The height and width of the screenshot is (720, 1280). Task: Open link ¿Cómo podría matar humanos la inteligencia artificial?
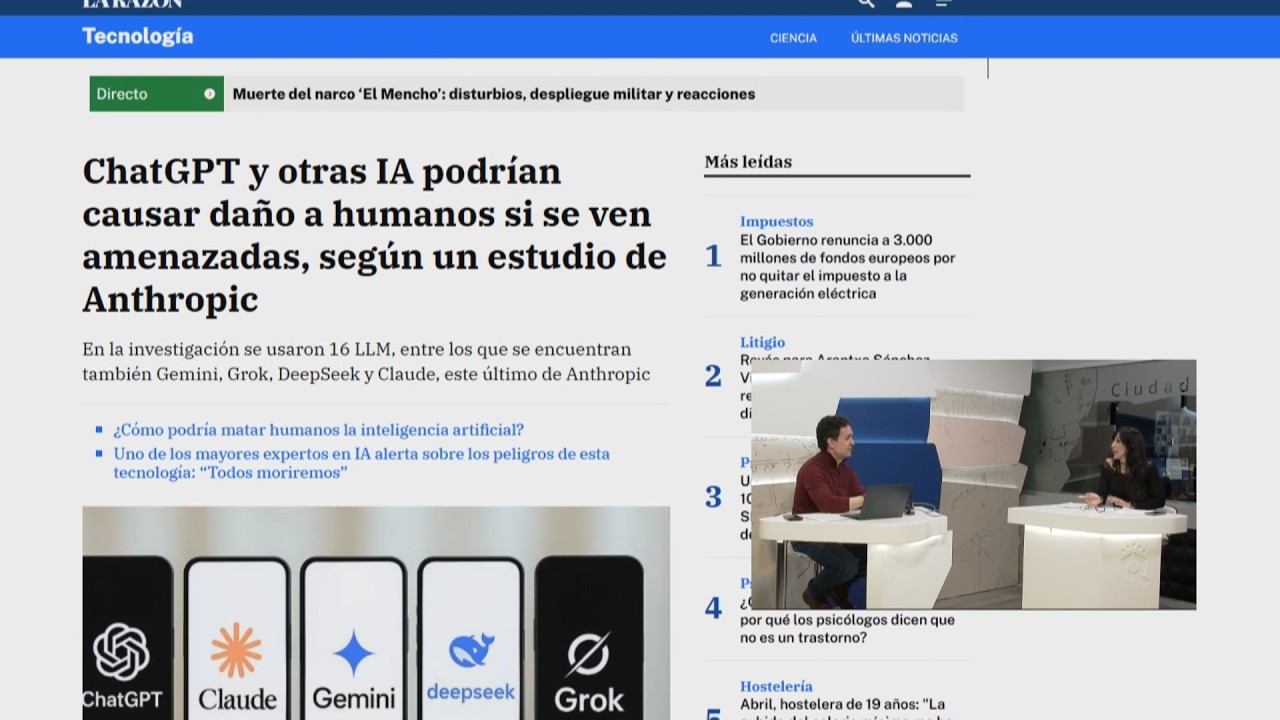pos(318,430)
